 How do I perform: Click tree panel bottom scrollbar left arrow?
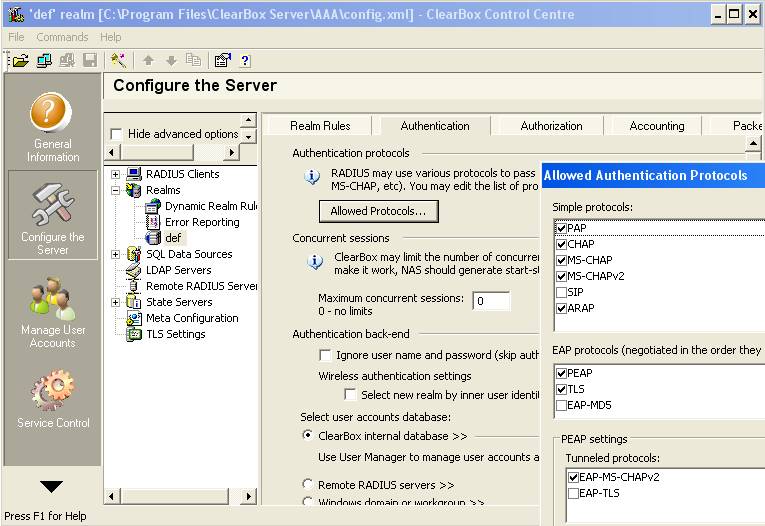pyautogui.click(x=112, y=496)
